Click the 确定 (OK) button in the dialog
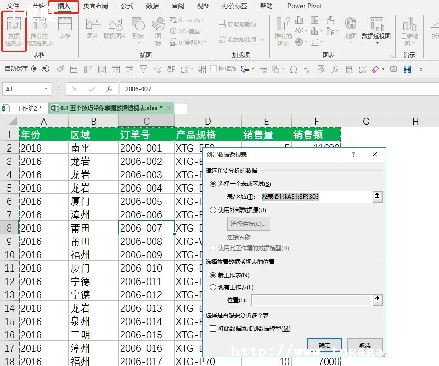The width and height of the screenshot is (439, 366). (324, 345)
